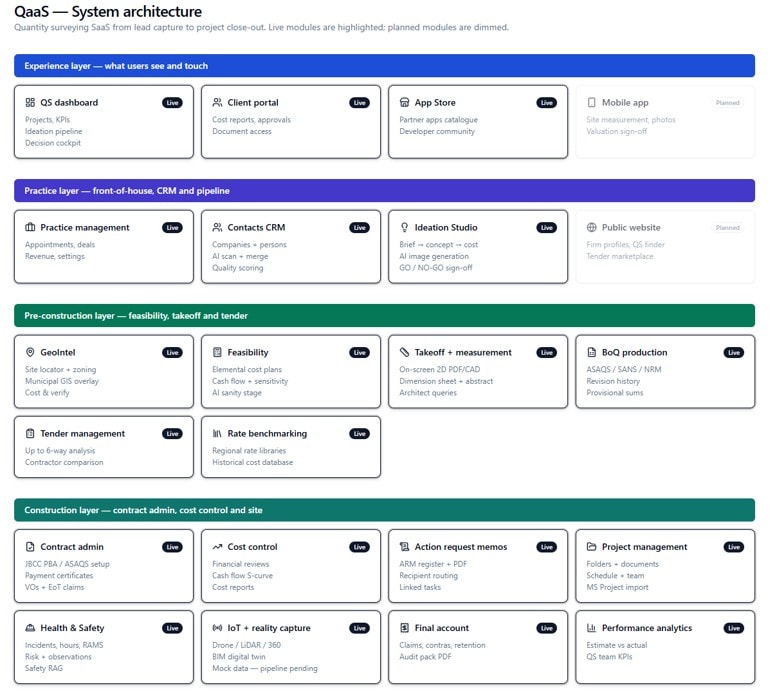Click the IoT + reality capture signal icon
Screen dimensions: 777x698
pyautogui.click(x=217, y=628)
